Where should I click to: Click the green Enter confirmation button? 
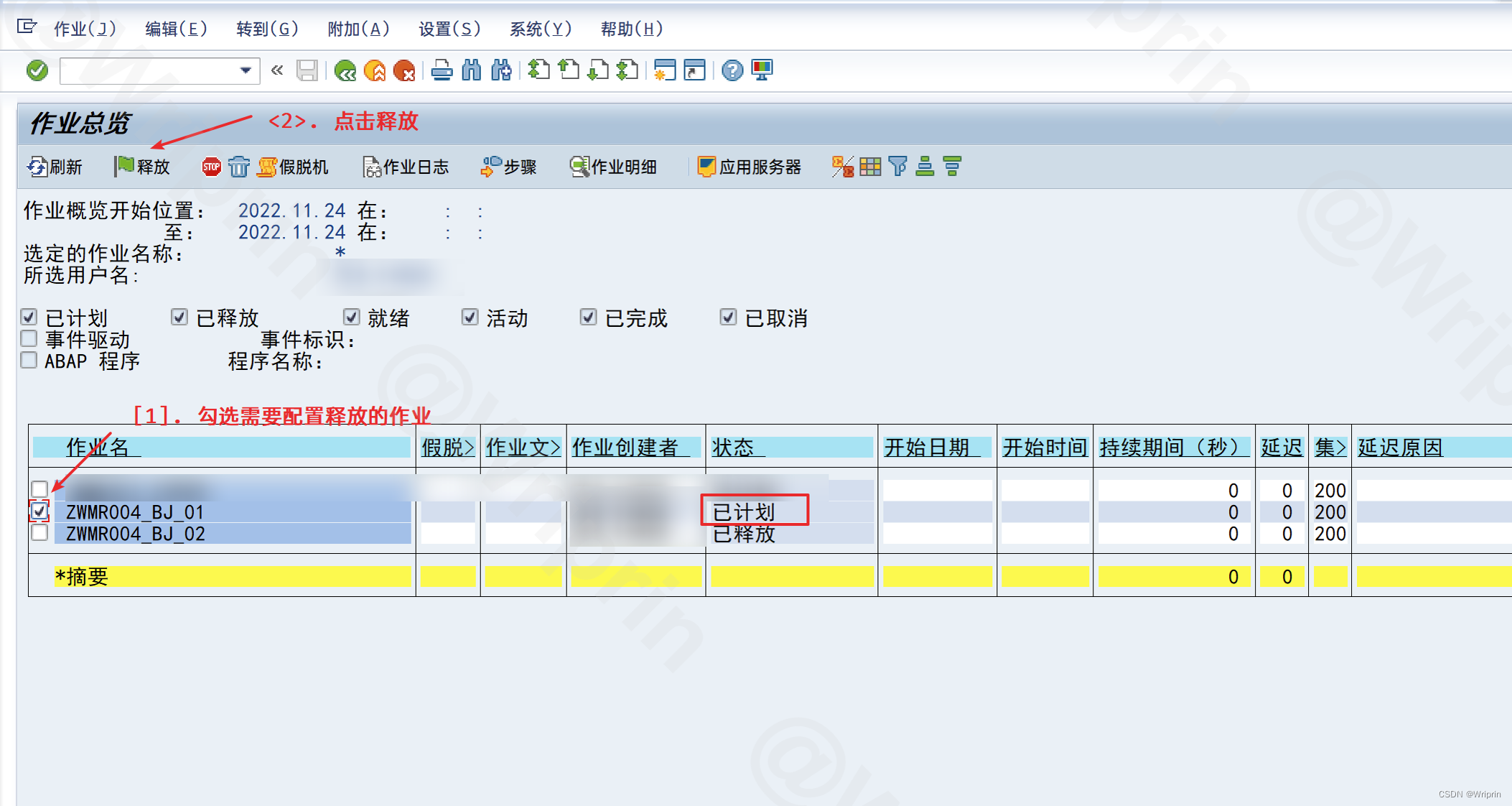pyautogui.click(x=35, y=70)
